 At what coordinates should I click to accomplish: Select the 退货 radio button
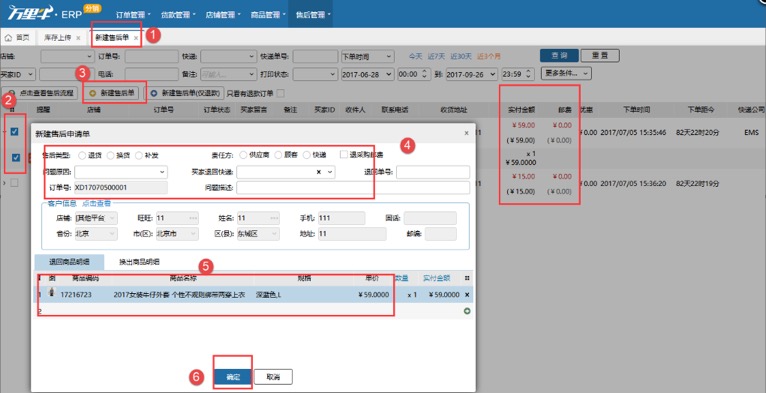click(82, 155)
